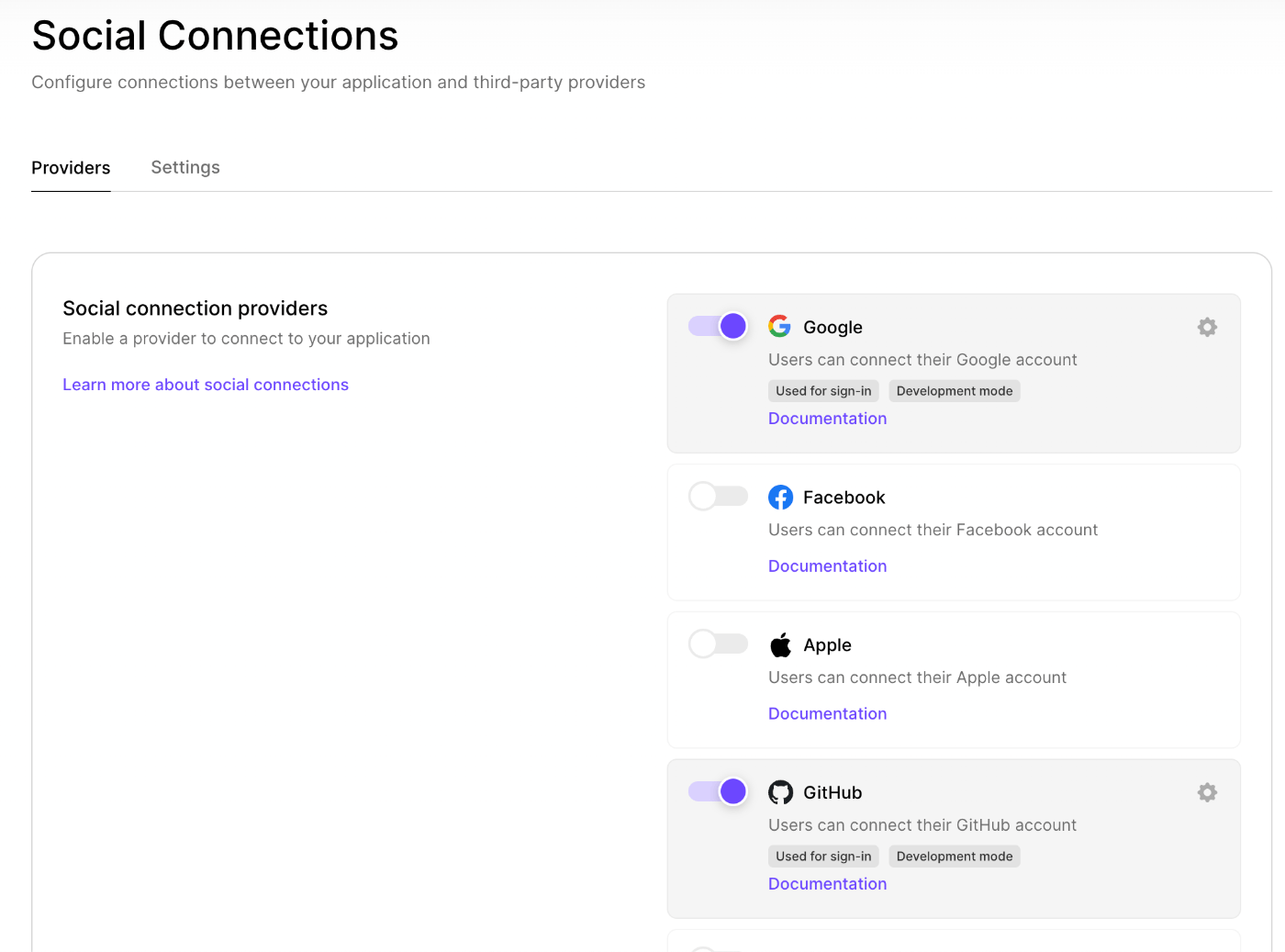The width and height of the screenshot is (1285, 952).
Task: Select the Google provider name
Action: pos(832,328)
